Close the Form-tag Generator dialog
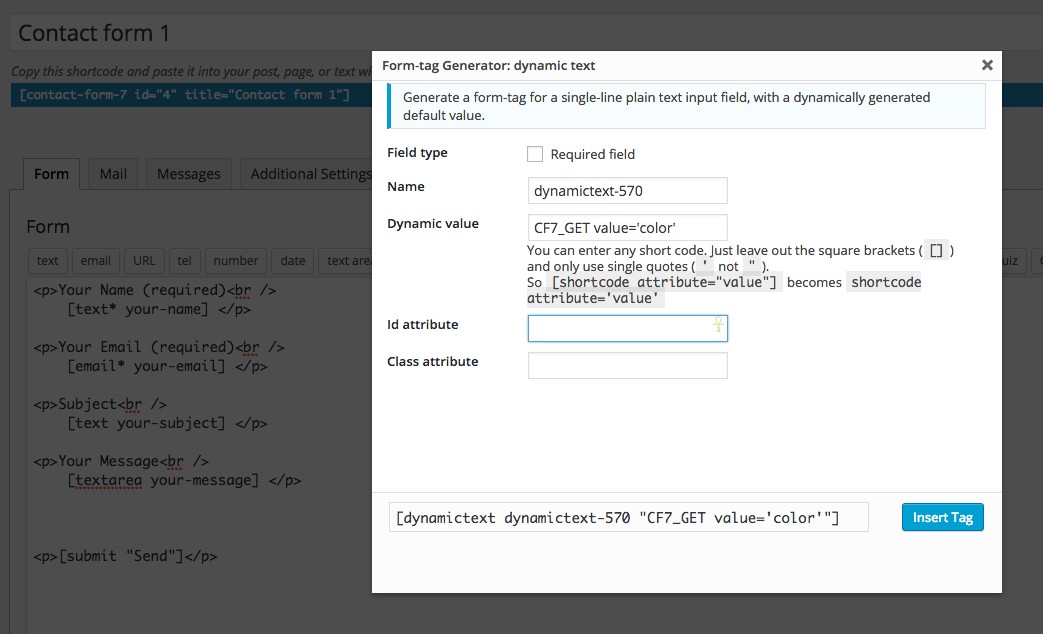The width and height of the screenshot is (1043, 634). (x=987, y=65)
